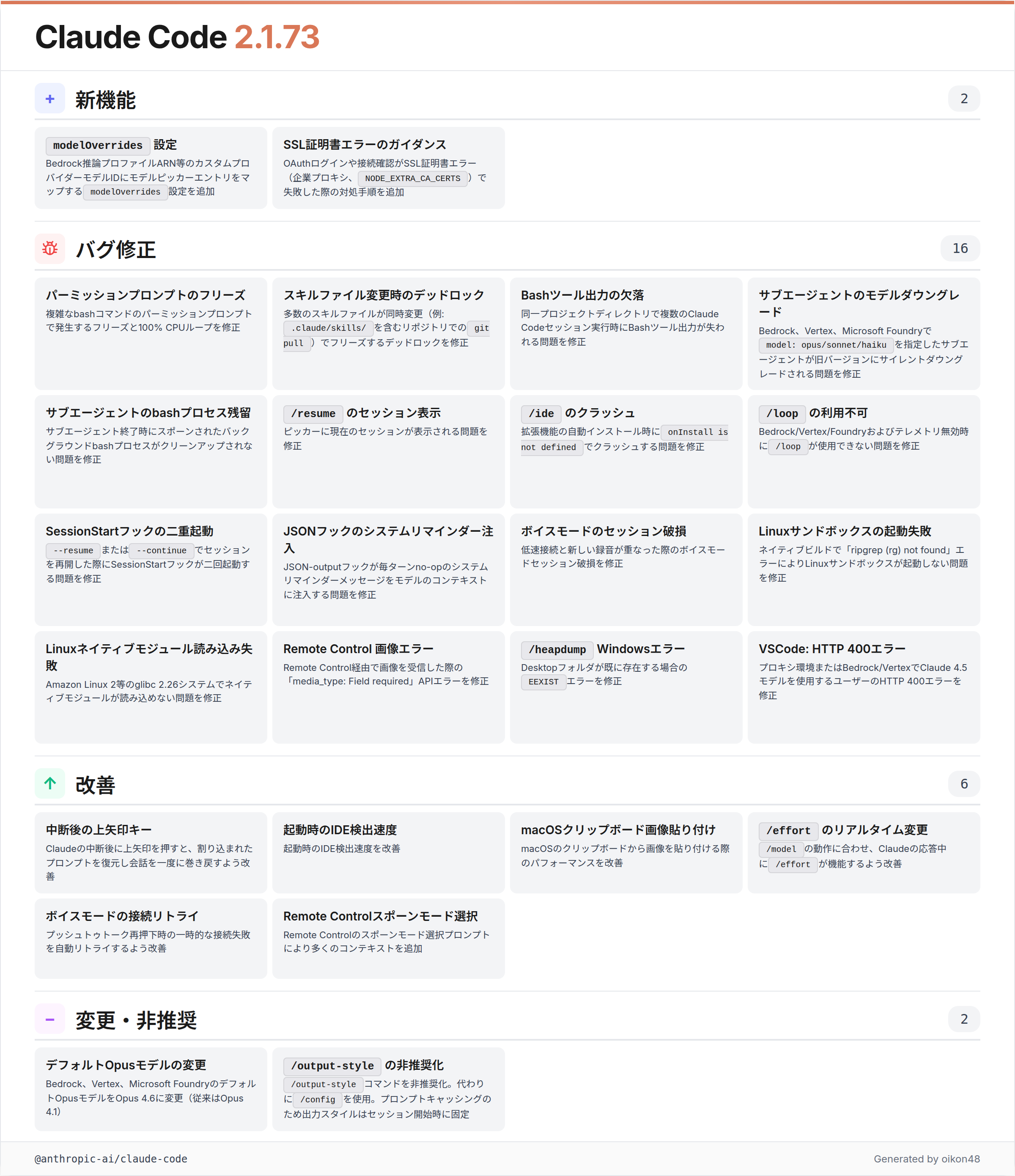1015x1176 pixels.
Task: Select macOSクリップボード画像貼り付け card title
Action: tap(618, 830)
